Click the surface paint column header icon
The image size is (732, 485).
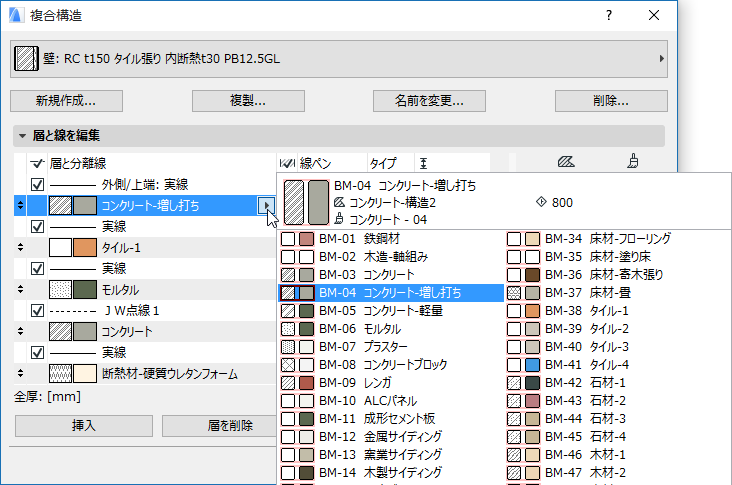pos(633,161)
